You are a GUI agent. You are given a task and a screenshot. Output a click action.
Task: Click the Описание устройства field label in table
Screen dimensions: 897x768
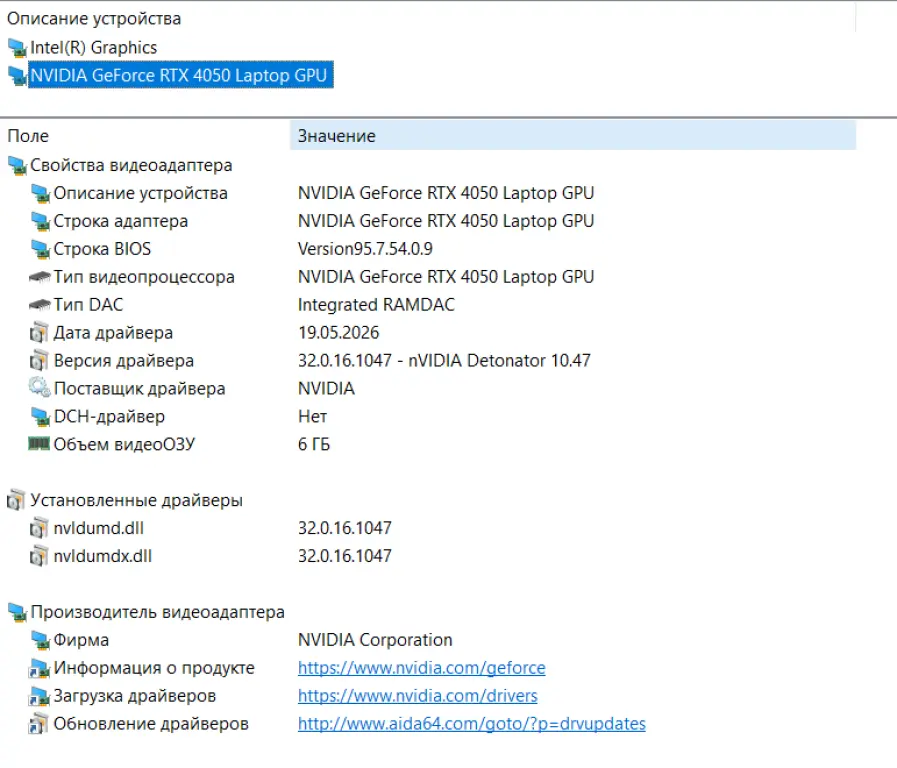(x=140, y=194)
